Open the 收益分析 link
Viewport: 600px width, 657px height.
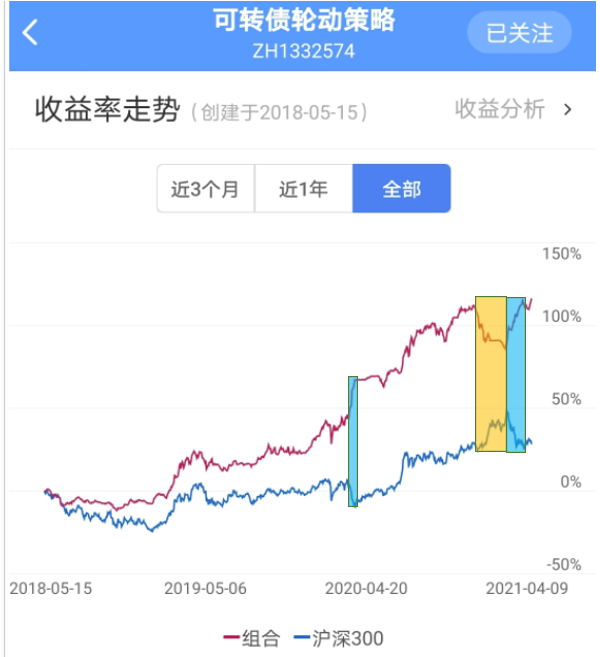(x=500, y=110)
